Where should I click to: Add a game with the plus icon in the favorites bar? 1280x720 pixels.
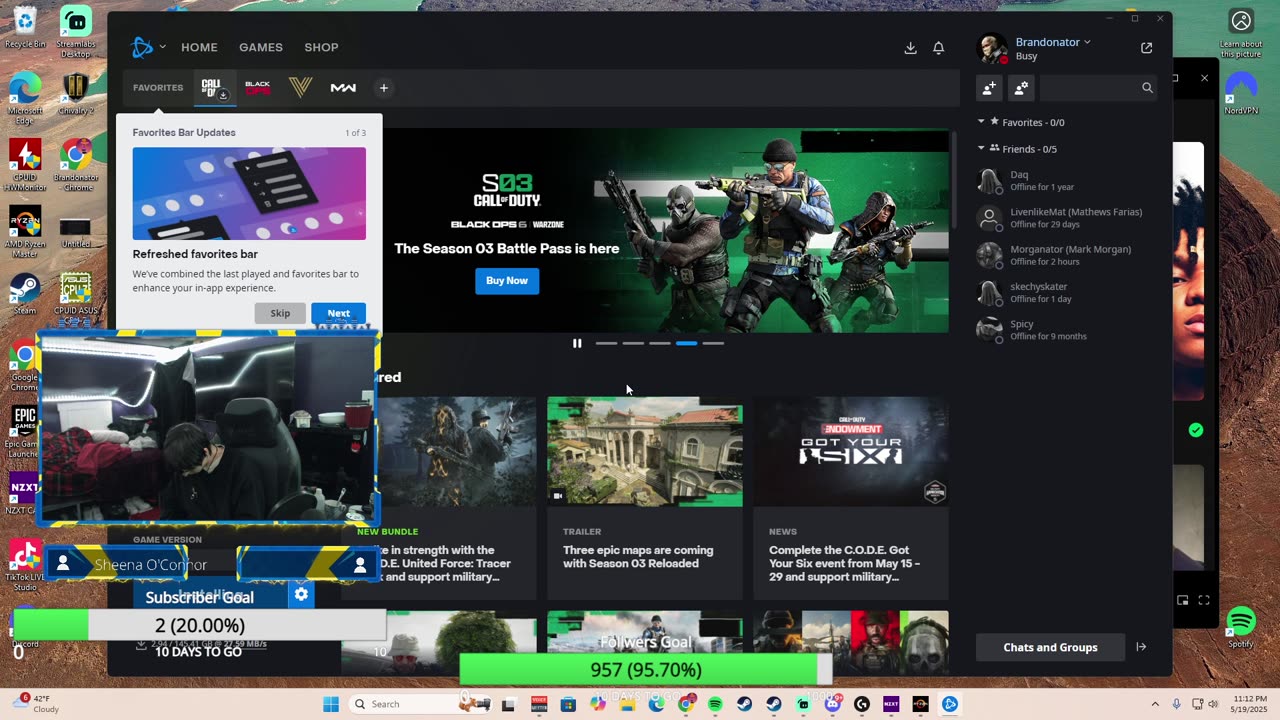[383, 88]
